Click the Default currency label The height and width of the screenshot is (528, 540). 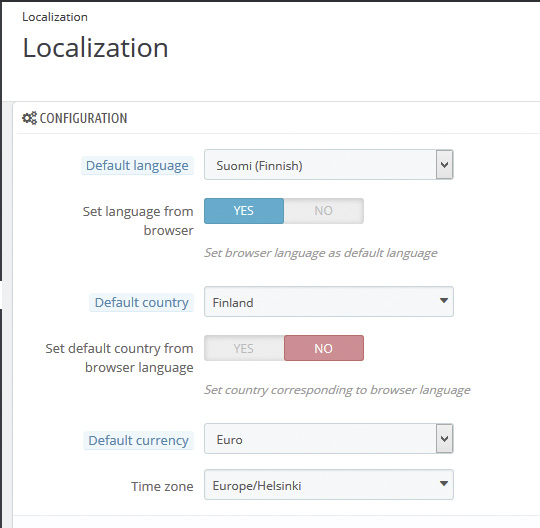point(138,441)
